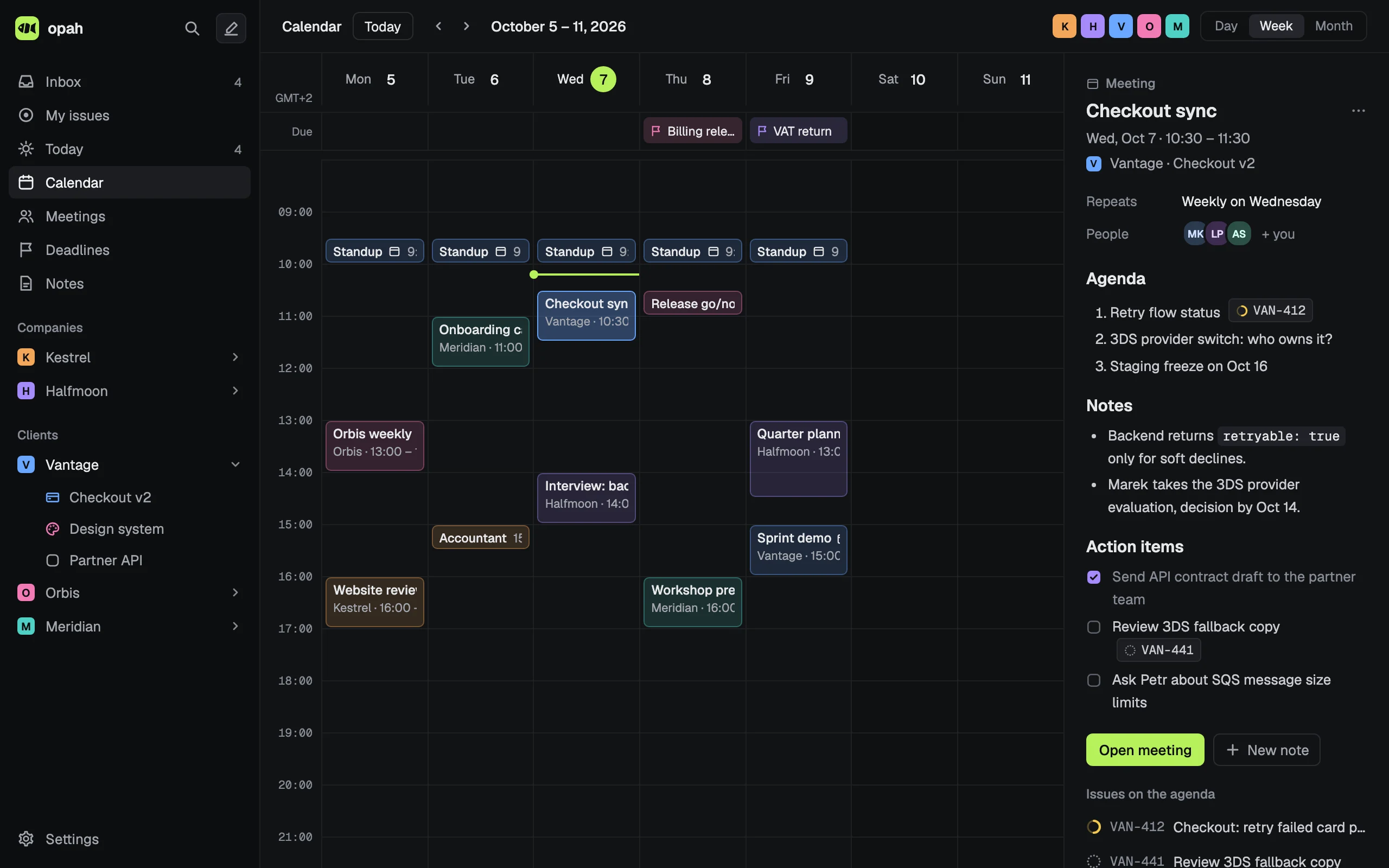The height and width of the screenshot is (868, 1389).
Task: Open VAN-412 Checkout retry issue row
Action: click(x=1226, y=827)
